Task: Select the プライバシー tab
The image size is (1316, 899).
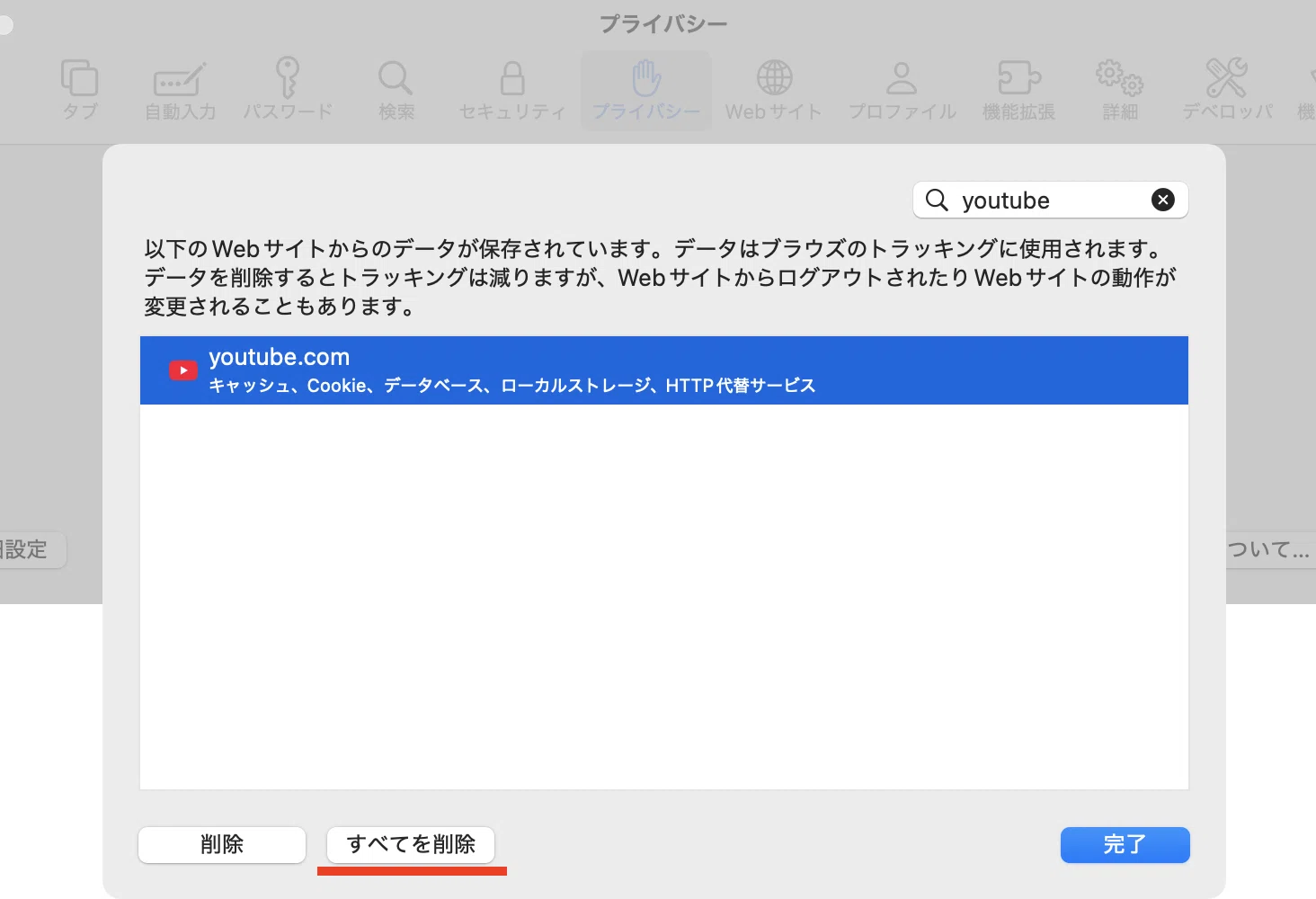Action: [x=646, y=90]
